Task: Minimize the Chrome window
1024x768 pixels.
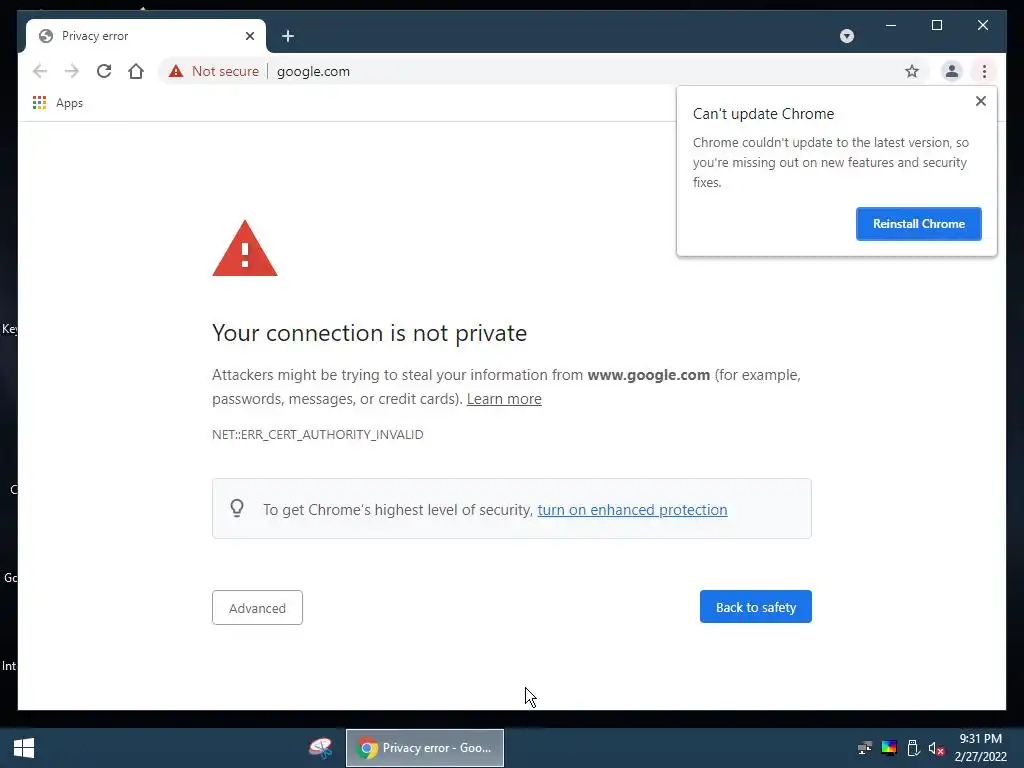Action: [x=891, y=25]
